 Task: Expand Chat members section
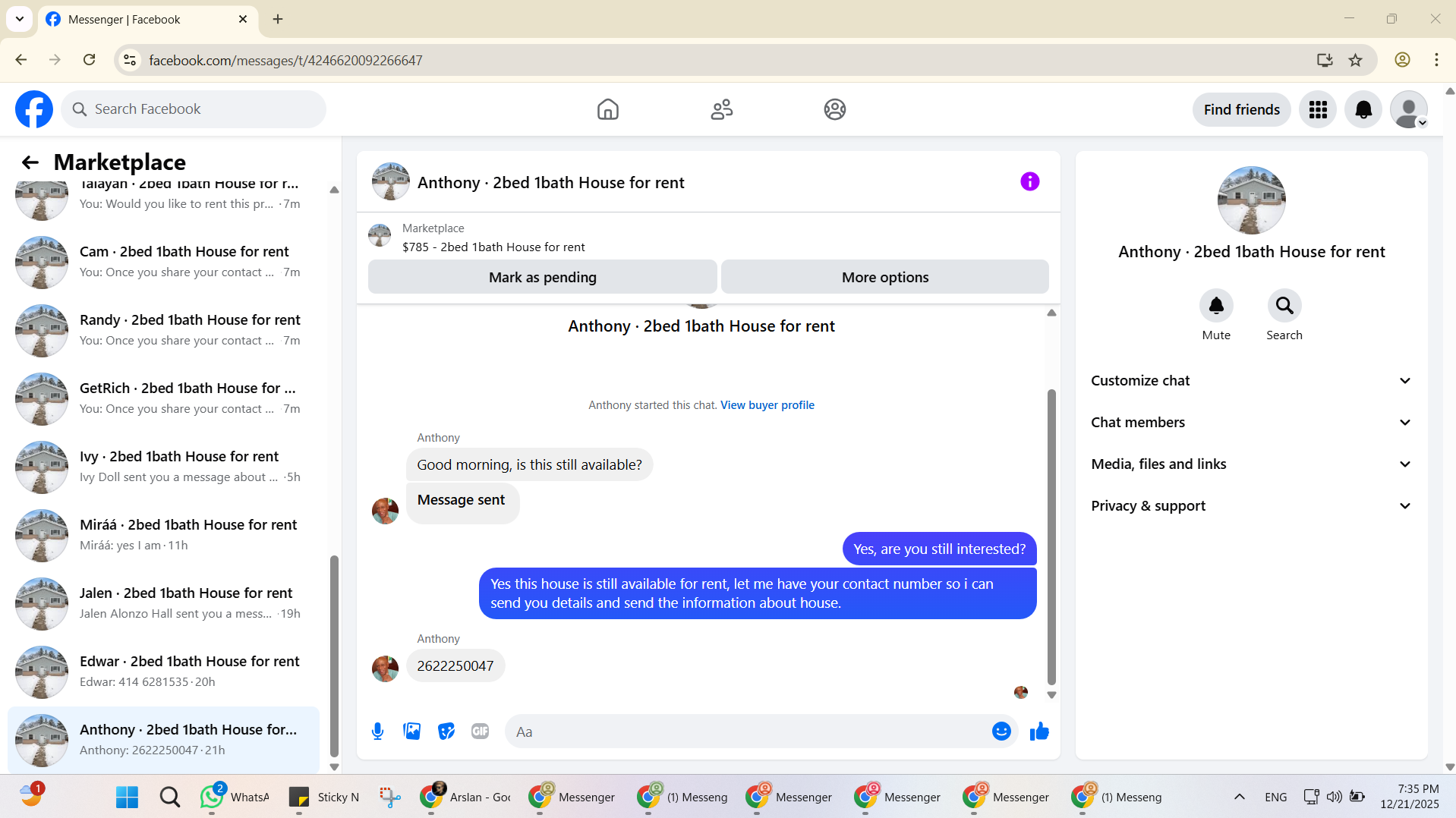[x=1251, y=423]
